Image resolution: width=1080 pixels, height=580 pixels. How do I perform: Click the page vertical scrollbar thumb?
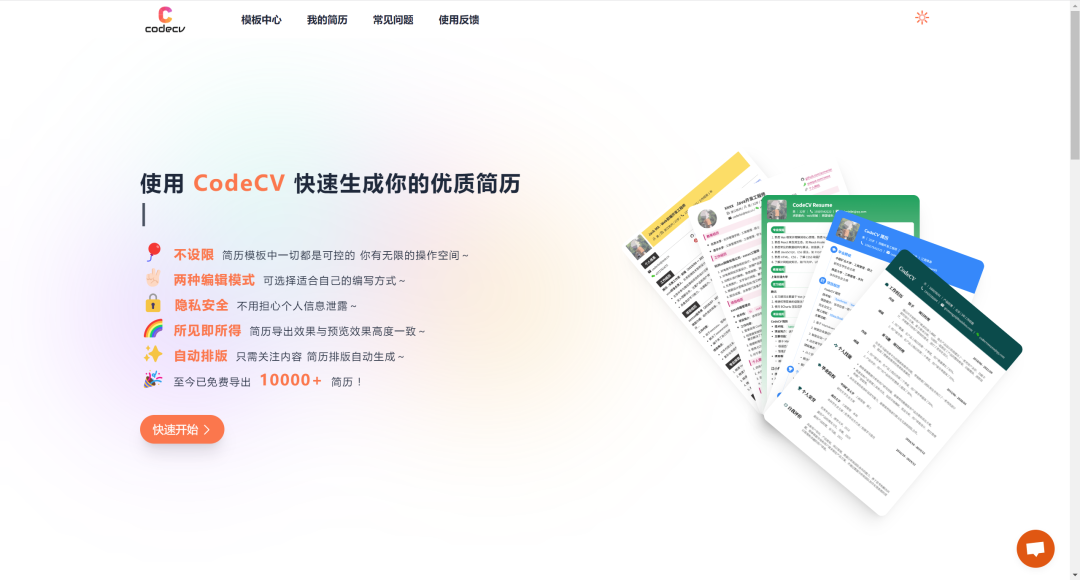(1074, 84)
